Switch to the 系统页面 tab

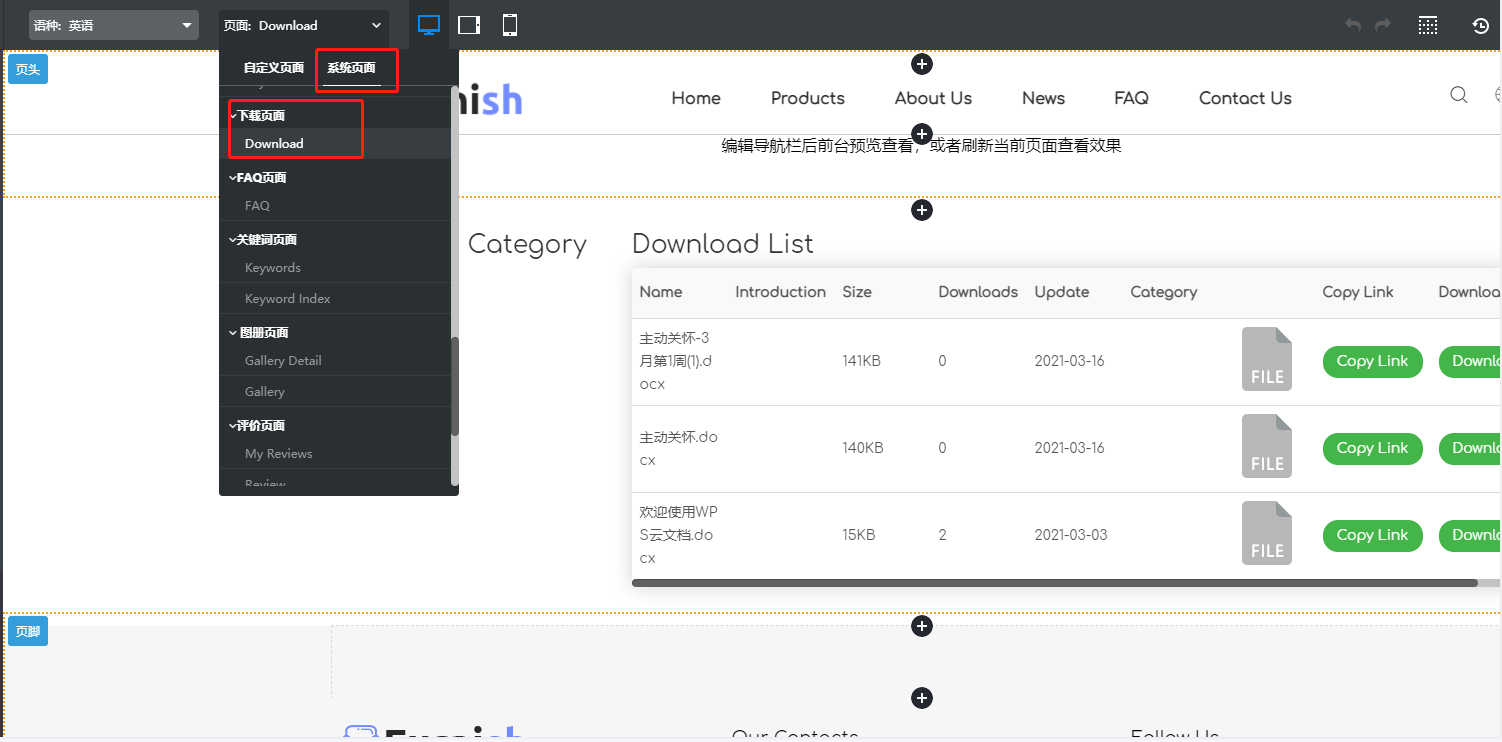pos(351,68)
